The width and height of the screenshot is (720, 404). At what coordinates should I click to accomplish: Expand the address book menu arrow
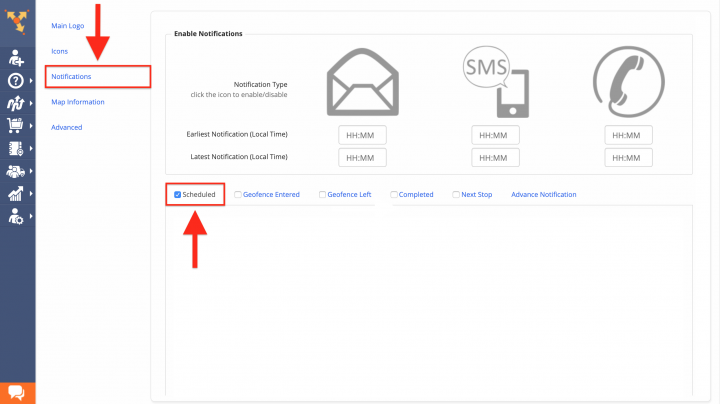tap(31, 148)
